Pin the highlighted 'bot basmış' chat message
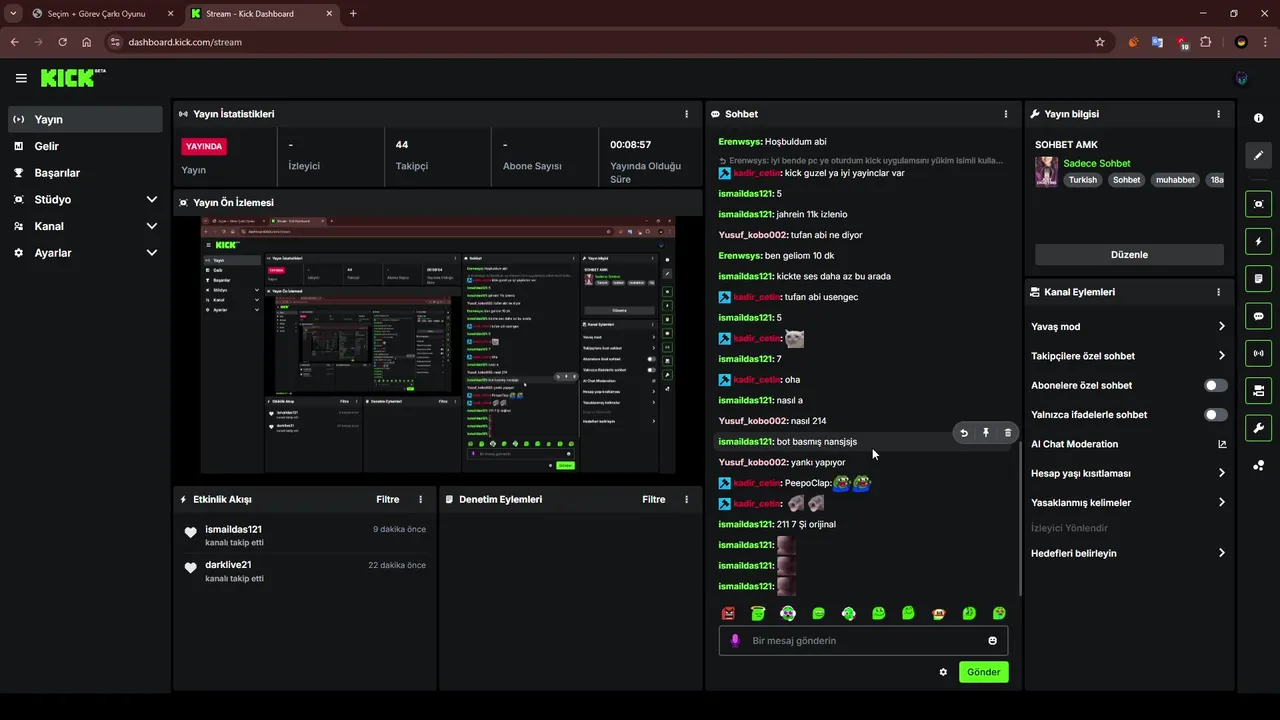 click(986, 433)
